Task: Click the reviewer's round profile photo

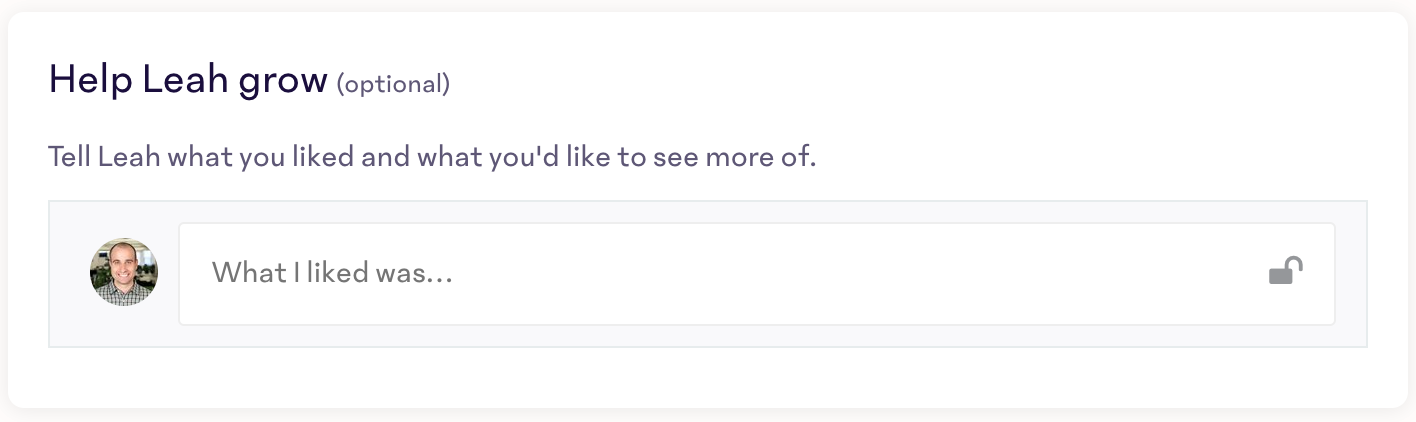Action: click(124, 272)
